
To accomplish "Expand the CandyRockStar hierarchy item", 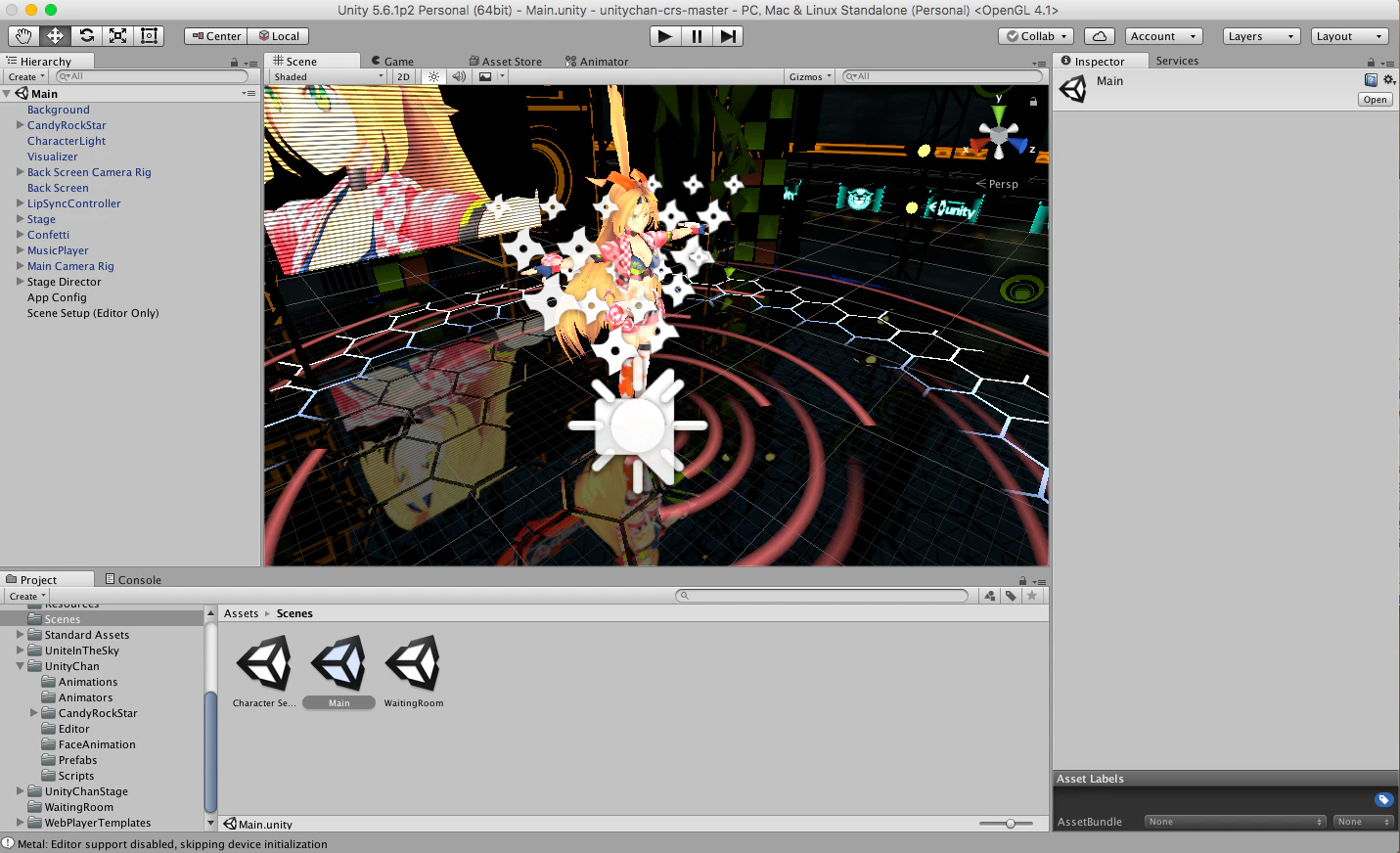I will pyautogui.click(x=20, y=125).
